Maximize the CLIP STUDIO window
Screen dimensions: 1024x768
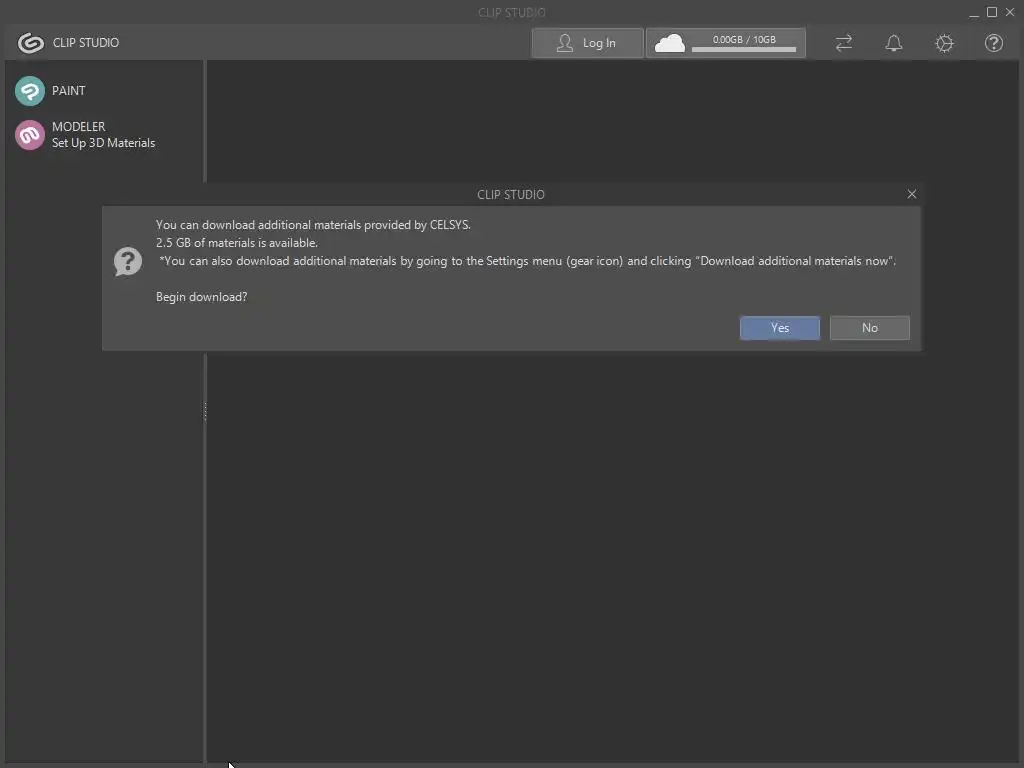coord(991,12)
